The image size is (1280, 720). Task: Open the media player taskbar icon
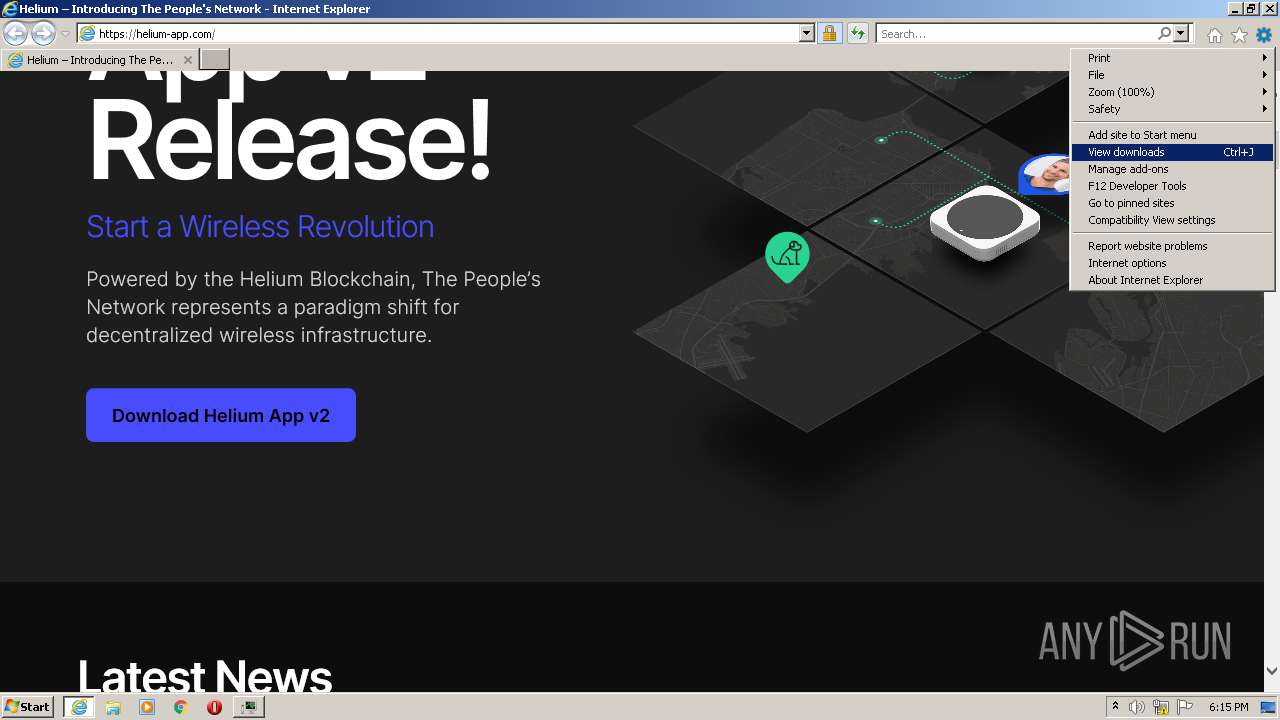coord(147,707)
